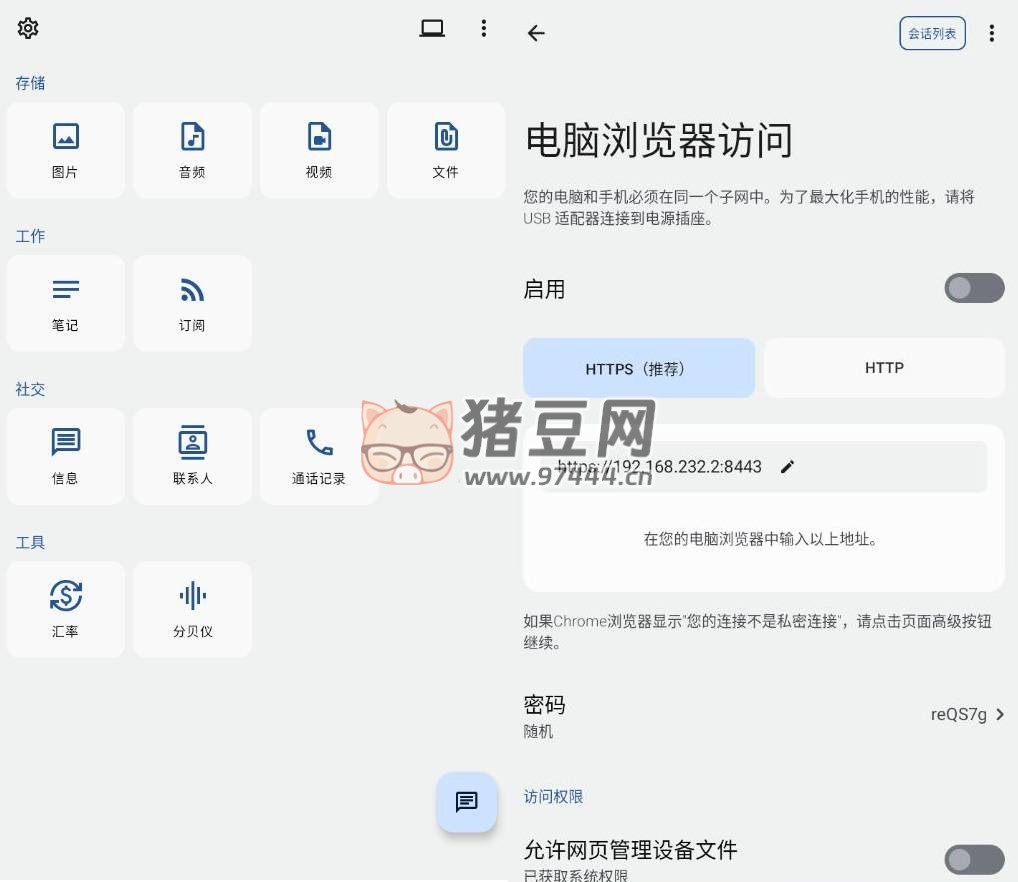Click the computer/laptop icon in top bar

coord(432,28)
